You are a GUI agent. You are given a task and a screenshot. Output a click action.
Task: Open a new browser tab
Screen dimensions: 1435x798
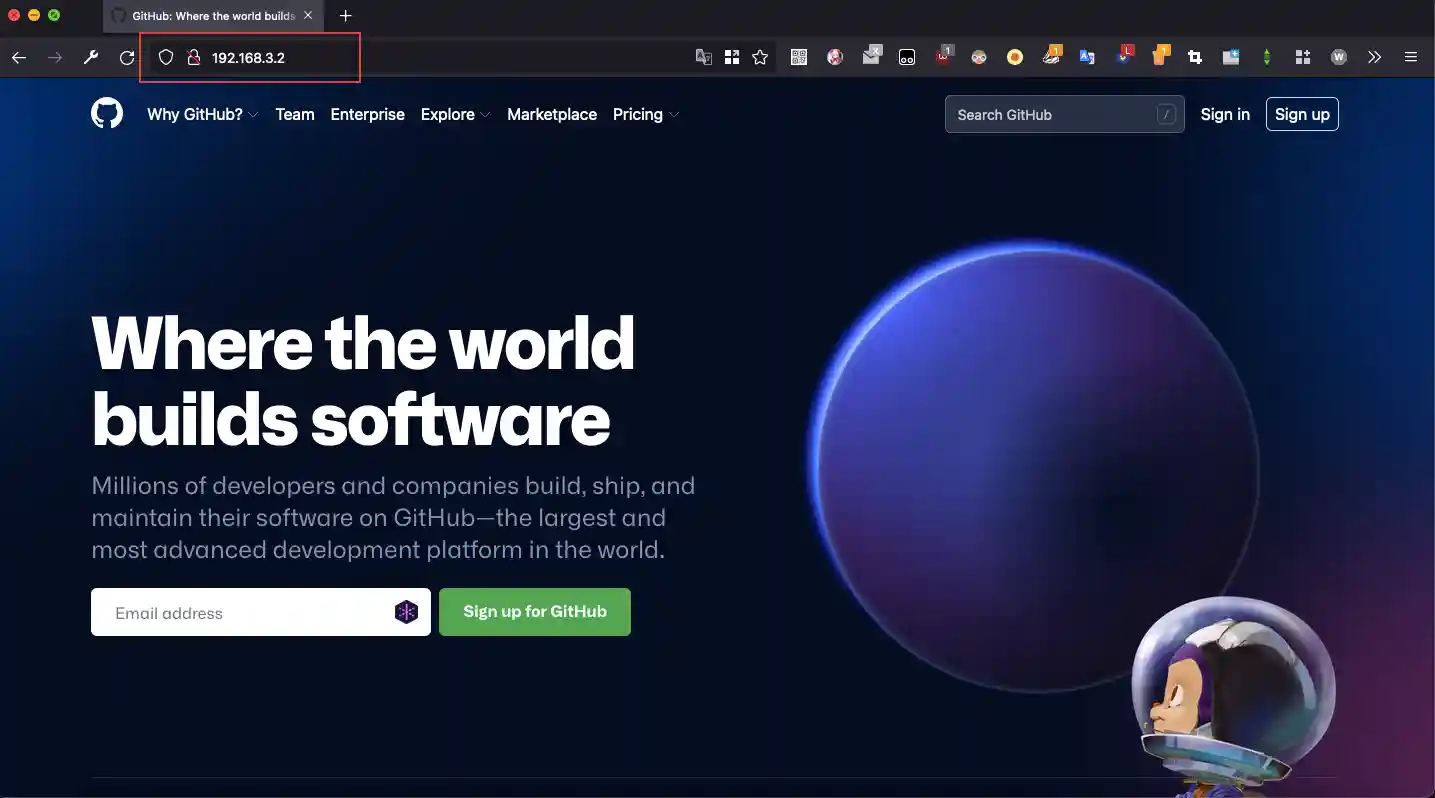click(x=345, y=16)
